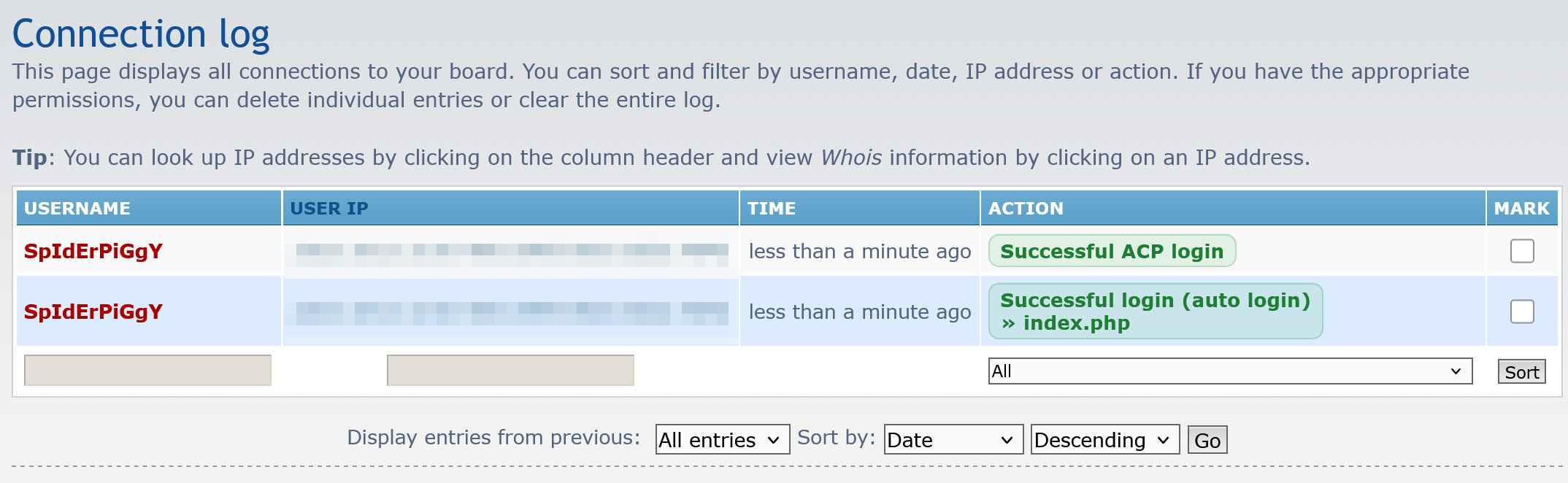Expand the Sort by Date dropdown
The width and height of the screenshot is (1568, 483).
coord(953,439)
